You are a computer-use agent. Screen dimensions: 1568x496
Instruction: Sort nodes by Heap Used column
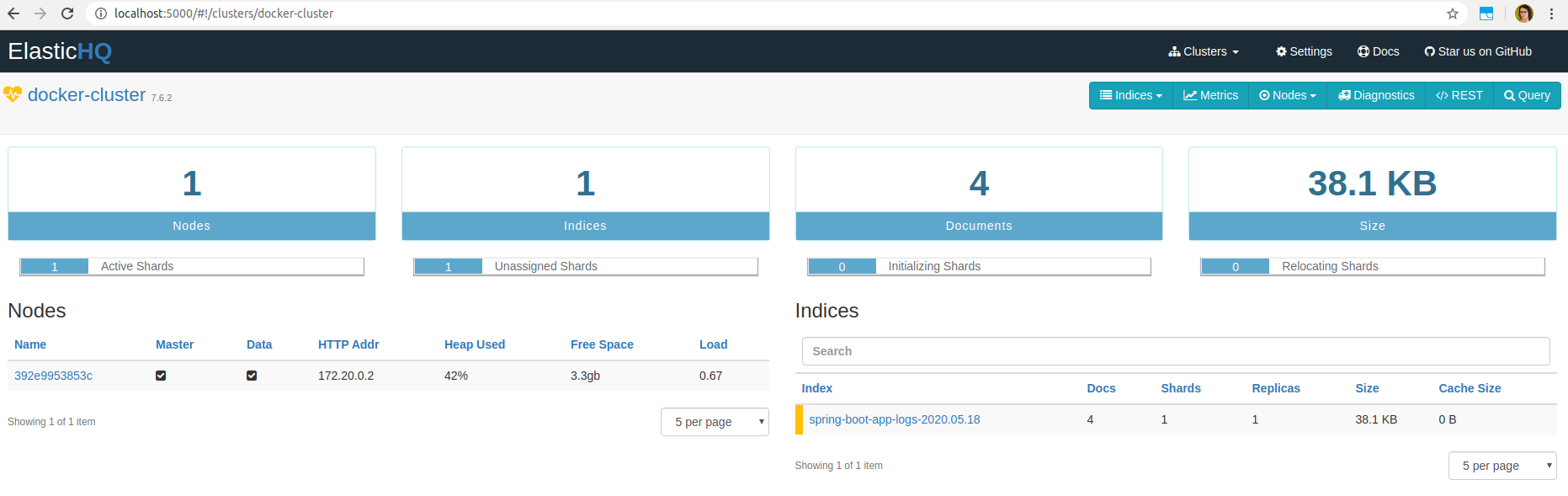pyautogui.click(x=475, y=344)
